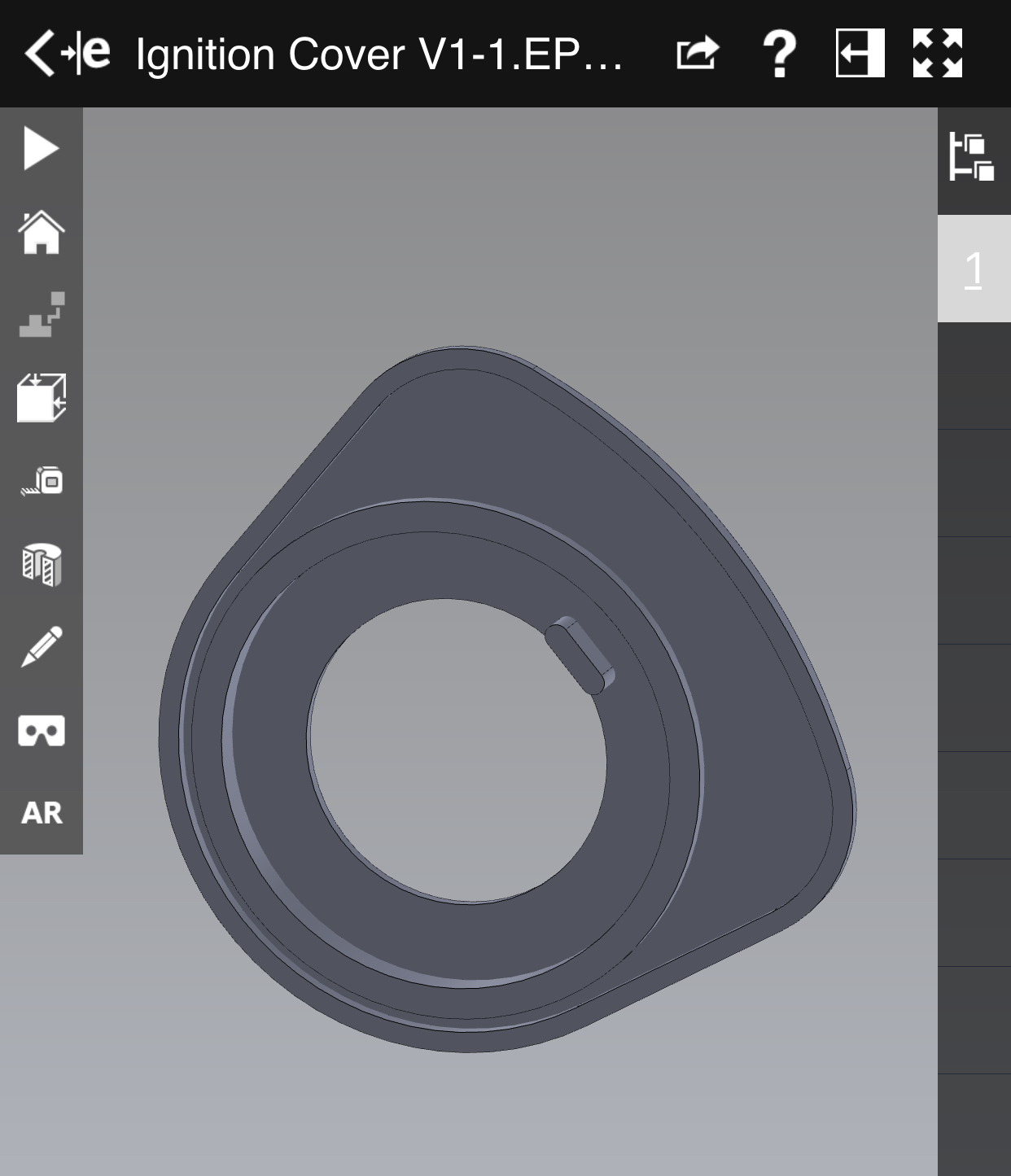Click the small slot feature on the model
1011x1176 pixels.
coord(580,655)
